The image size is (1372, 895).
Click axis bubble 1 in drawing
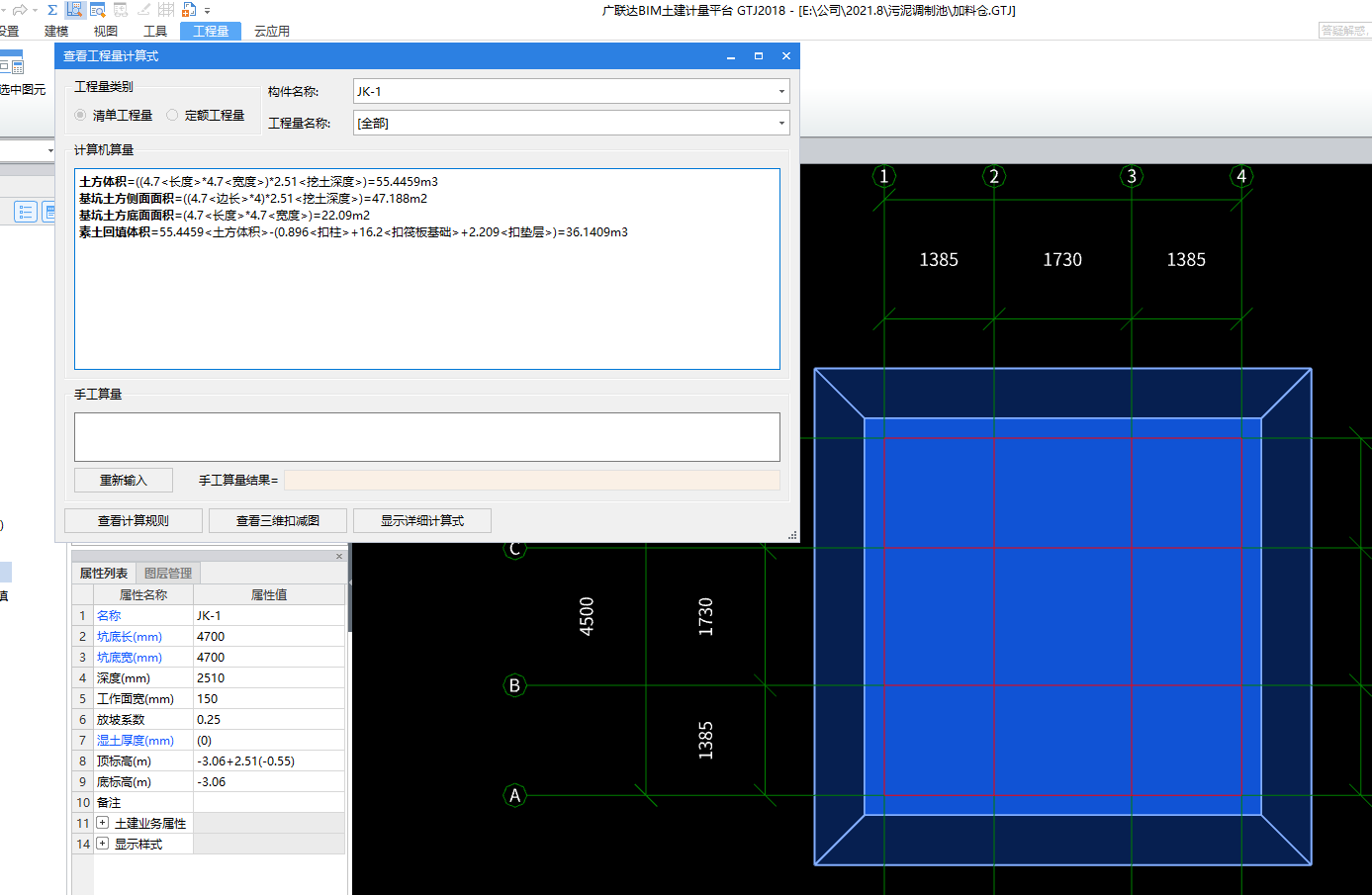pyautogui.click(x=884, y=176)
